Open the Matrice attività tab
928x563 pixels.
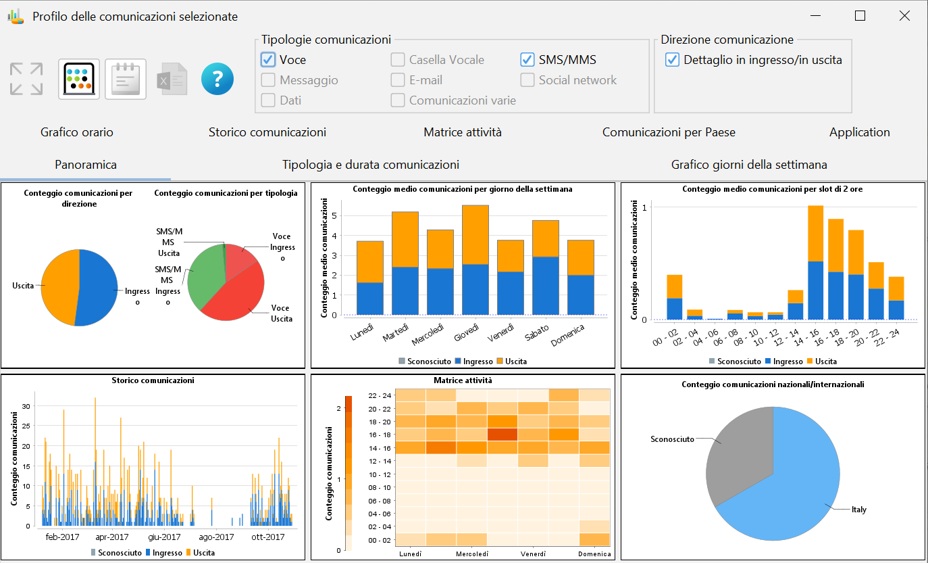point(462,132)
